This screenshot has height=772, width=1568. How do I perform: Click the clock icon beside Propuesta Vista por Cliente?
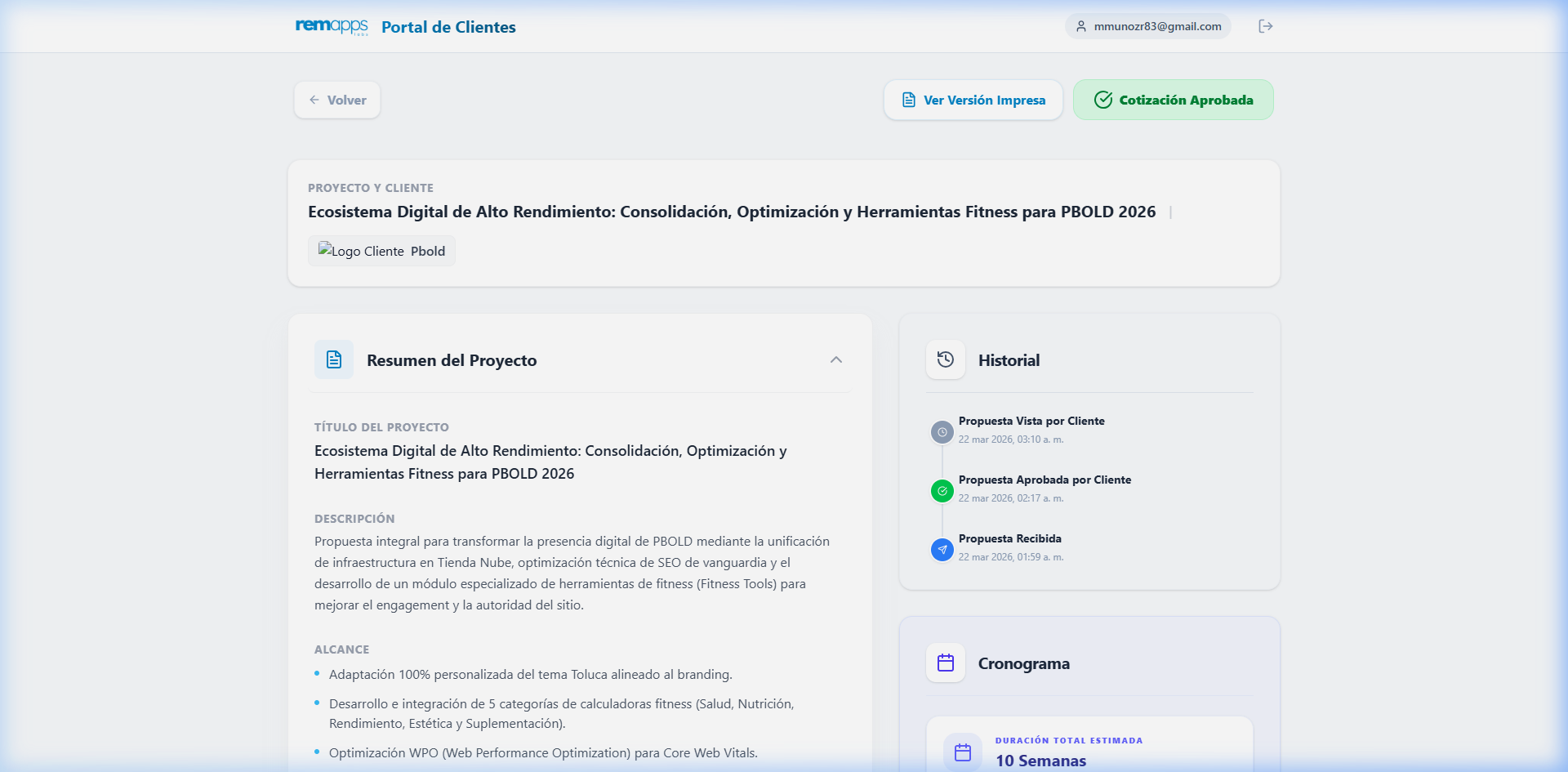click(x=942, y=432)
